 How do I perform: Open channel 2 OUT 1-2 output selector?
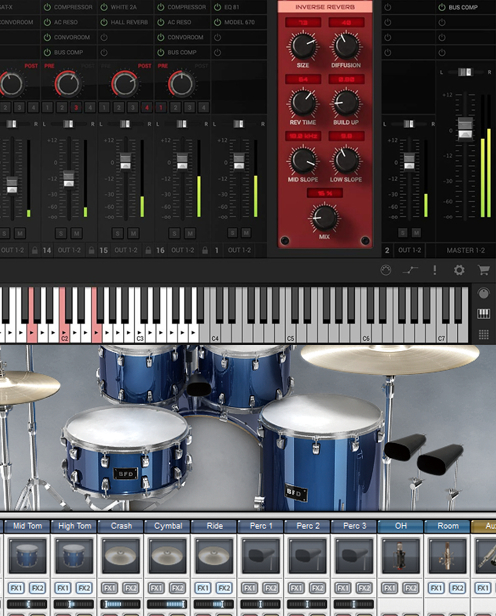point(409,250)
